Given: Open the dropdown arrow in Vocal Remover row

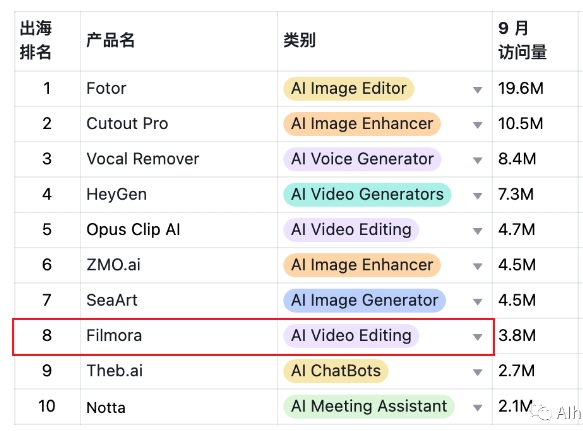Looking at the screenshot, I should click(477, 160).
